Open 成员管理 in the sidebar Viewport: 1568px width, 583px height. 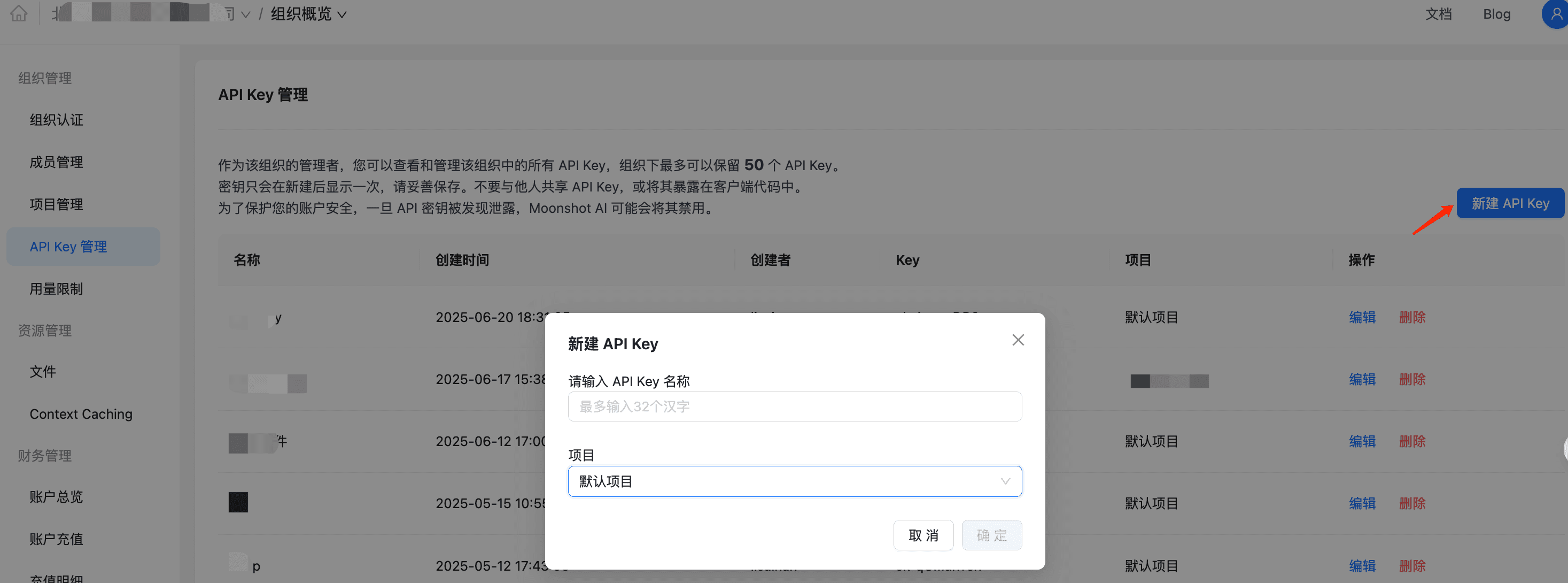coord(57,162)
